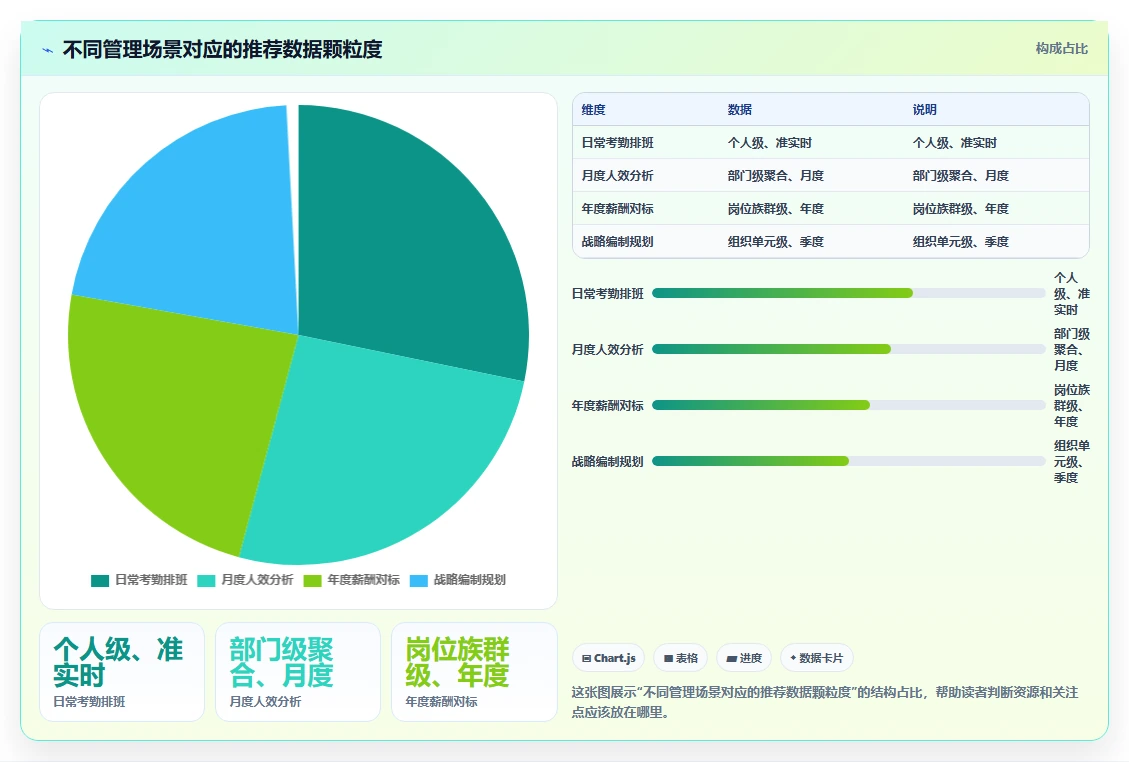
Task: Click the 日常考勤排班 progress bar
Action: [848, 293]
